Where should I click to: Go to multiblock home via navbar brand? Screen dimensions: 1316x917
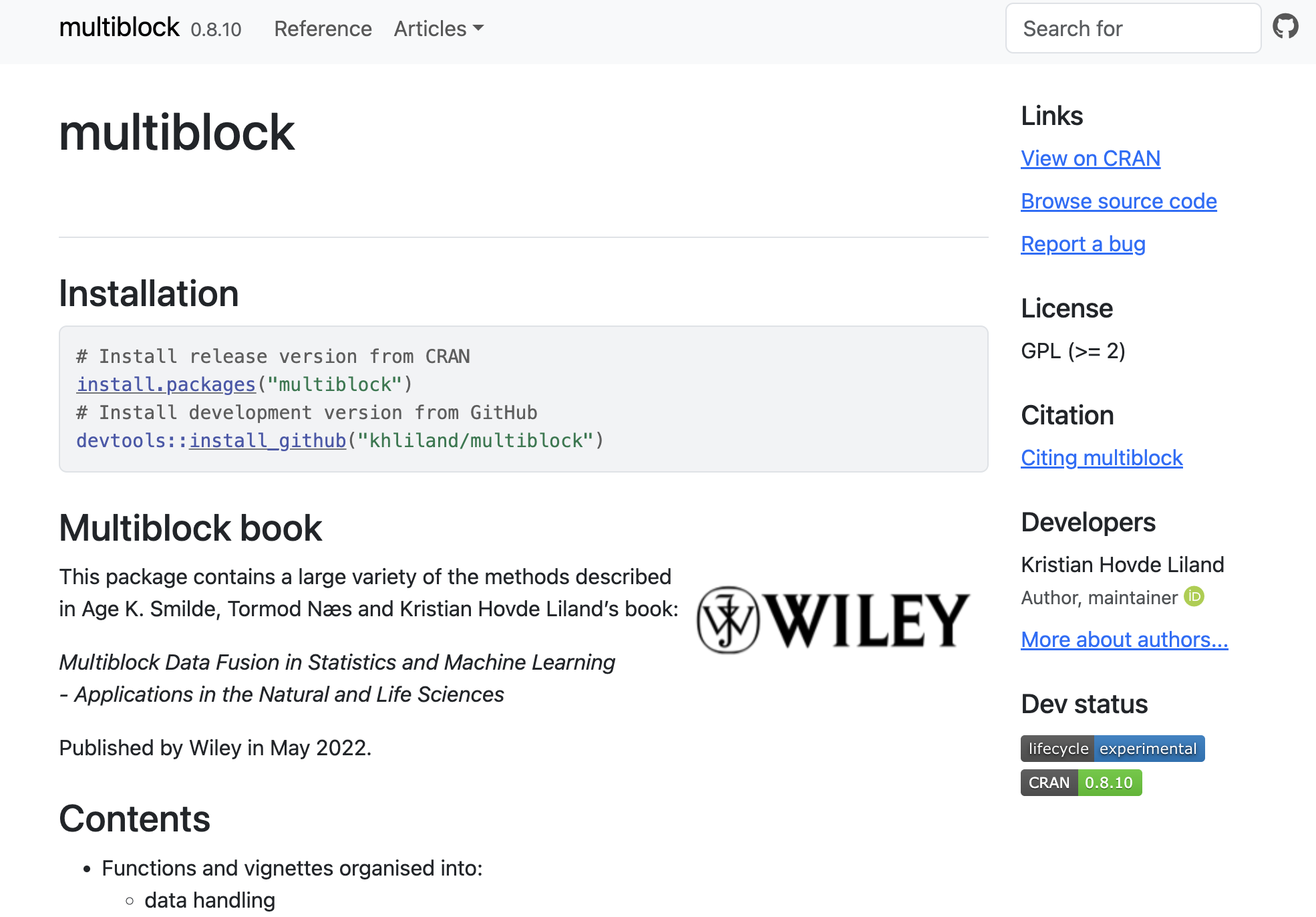[x=119, y=27]
